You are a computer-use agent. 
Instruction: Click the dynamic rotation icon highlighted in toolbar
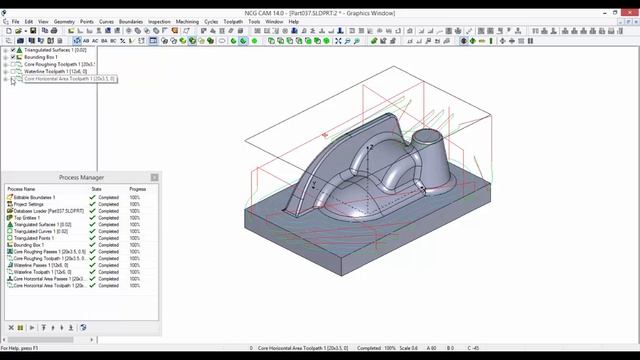pos(77,41)
